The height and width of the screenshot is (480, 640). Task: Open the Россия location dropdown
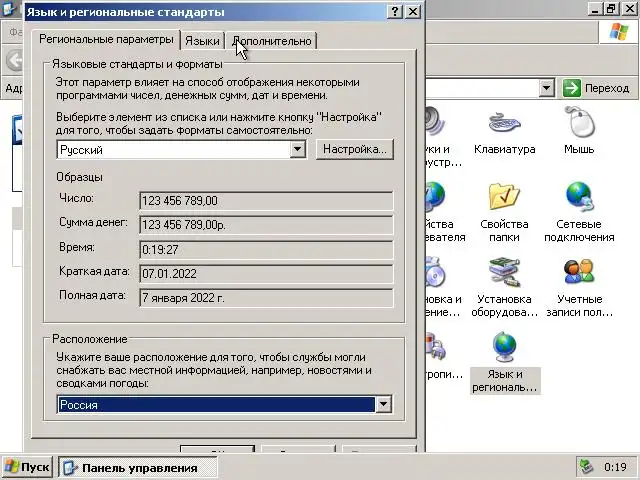coord(383,404)
